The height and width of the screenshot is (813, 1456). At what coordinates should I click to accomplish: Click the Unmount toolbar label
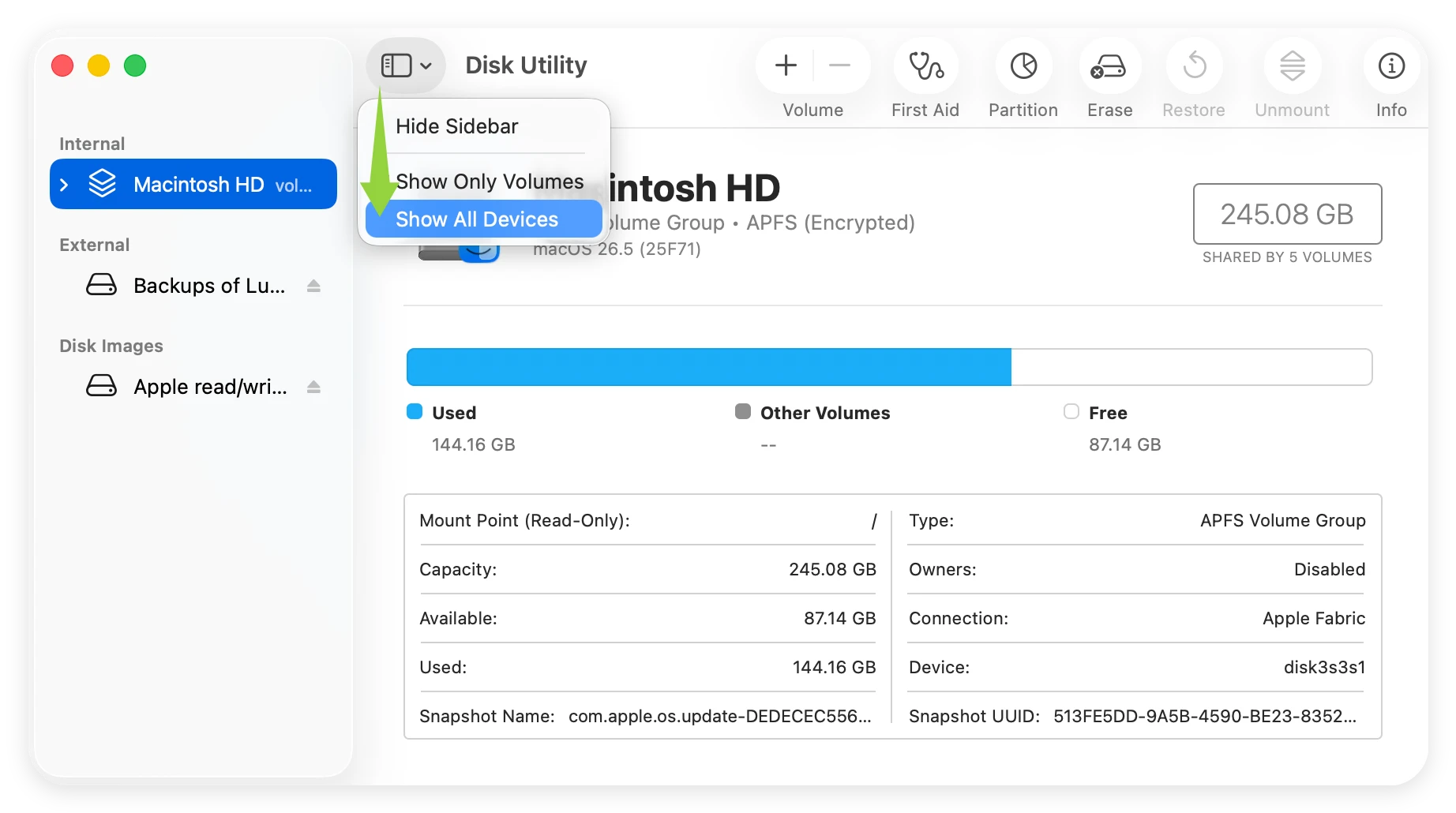(1293, 111)
